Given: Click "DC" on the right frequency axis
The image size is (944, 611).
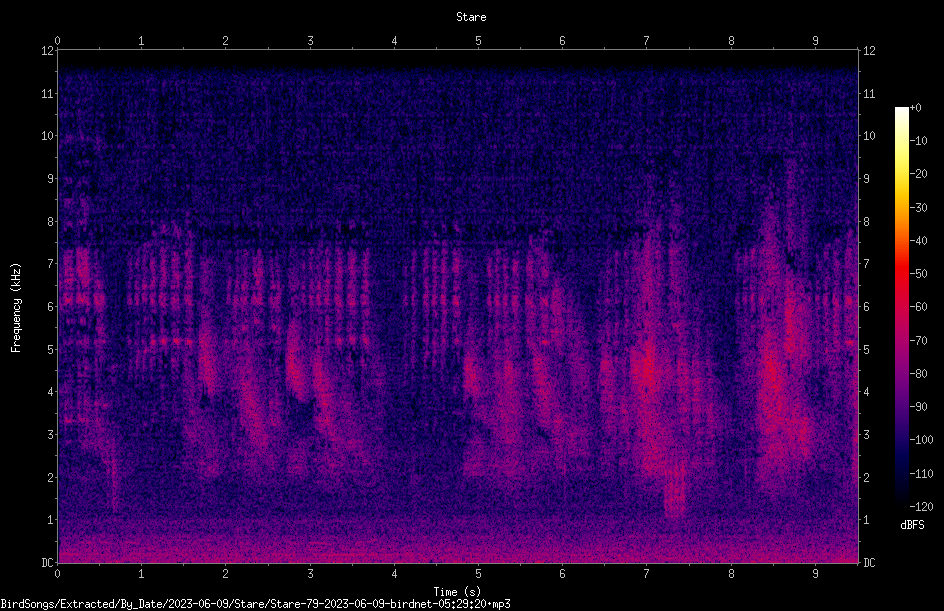Looking at the screenshot, I should pyautogui.click(x=869, y=563).
